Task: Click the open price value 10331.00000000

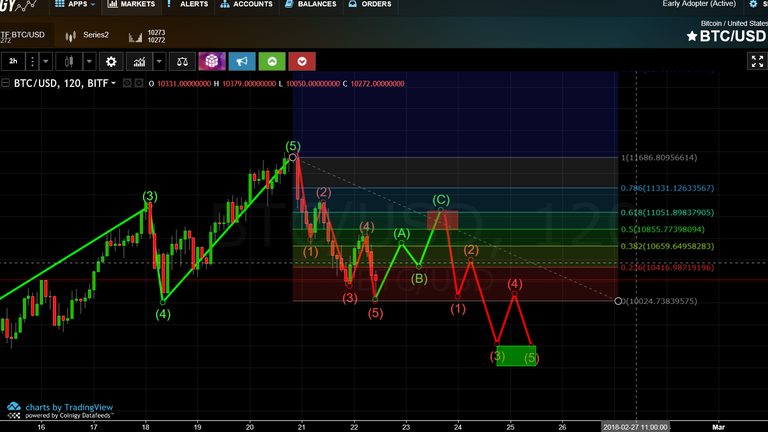Action: pyautogui.click(x=184, y=84)
